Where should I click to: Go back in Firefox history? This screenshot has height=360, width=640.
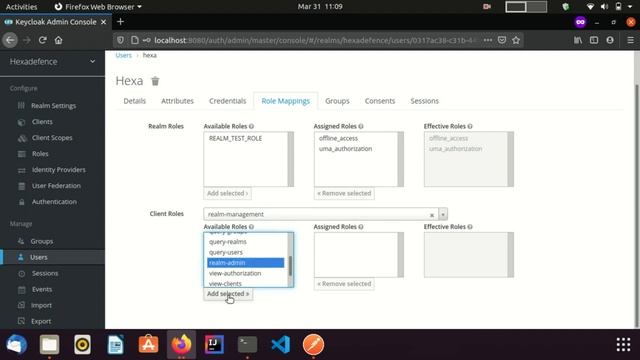pos(10,40)
